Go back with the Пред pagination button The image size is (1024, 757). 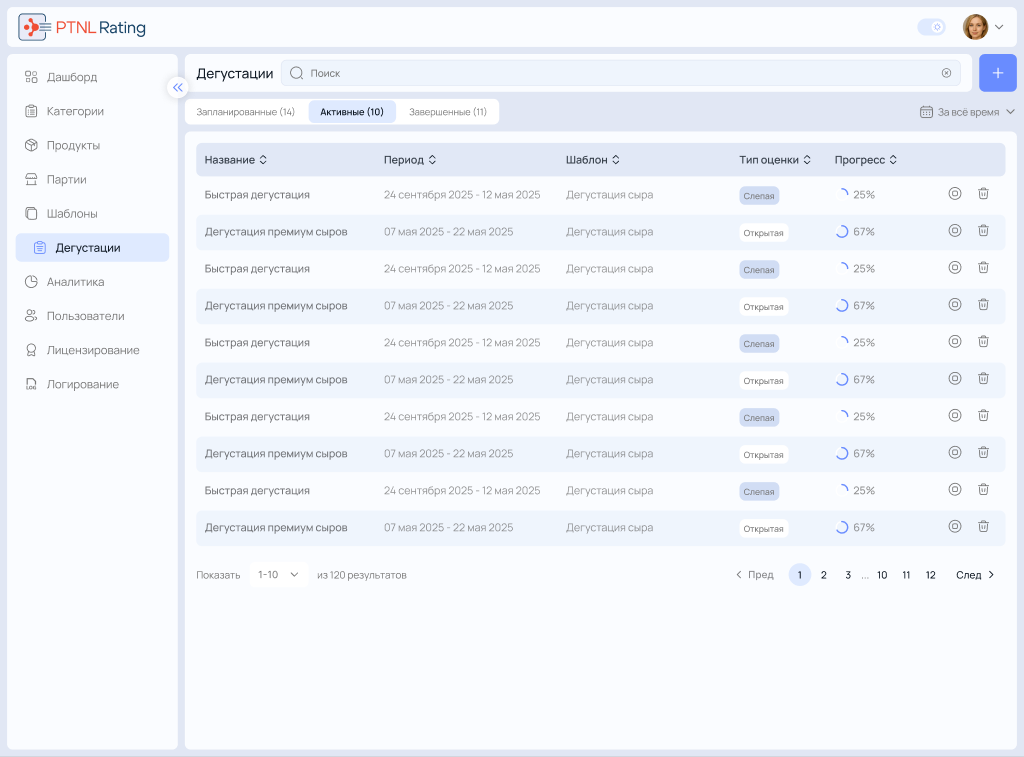coord(755,575)
